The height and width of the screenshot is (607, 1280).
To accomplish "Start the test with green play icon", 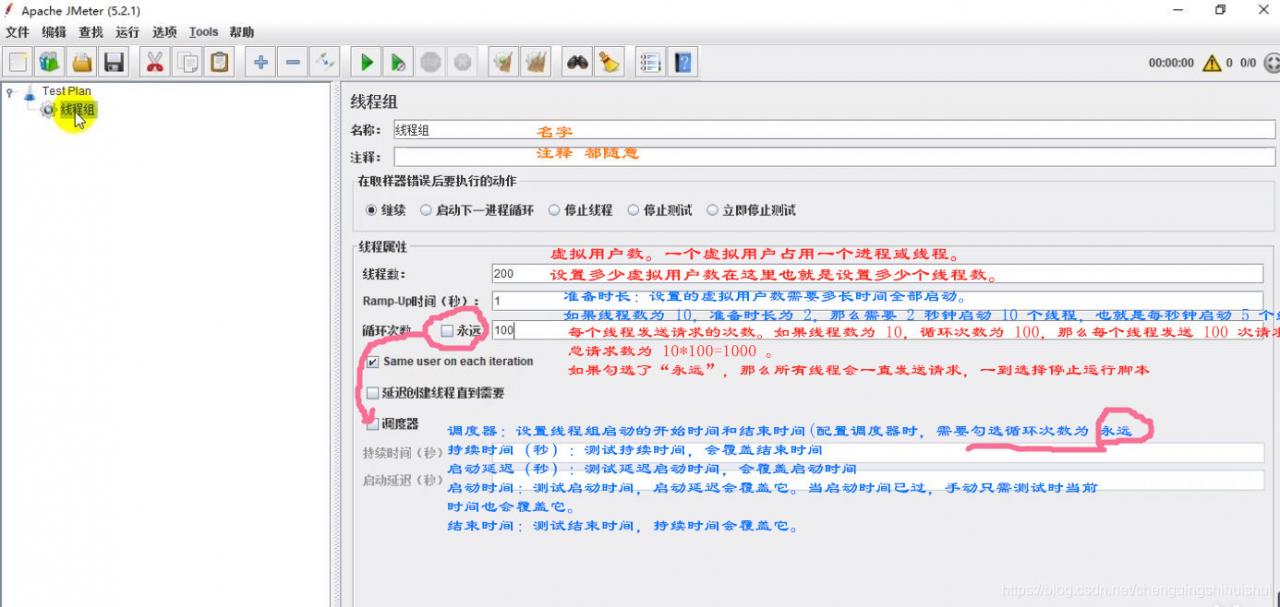I will click(367, 62).
